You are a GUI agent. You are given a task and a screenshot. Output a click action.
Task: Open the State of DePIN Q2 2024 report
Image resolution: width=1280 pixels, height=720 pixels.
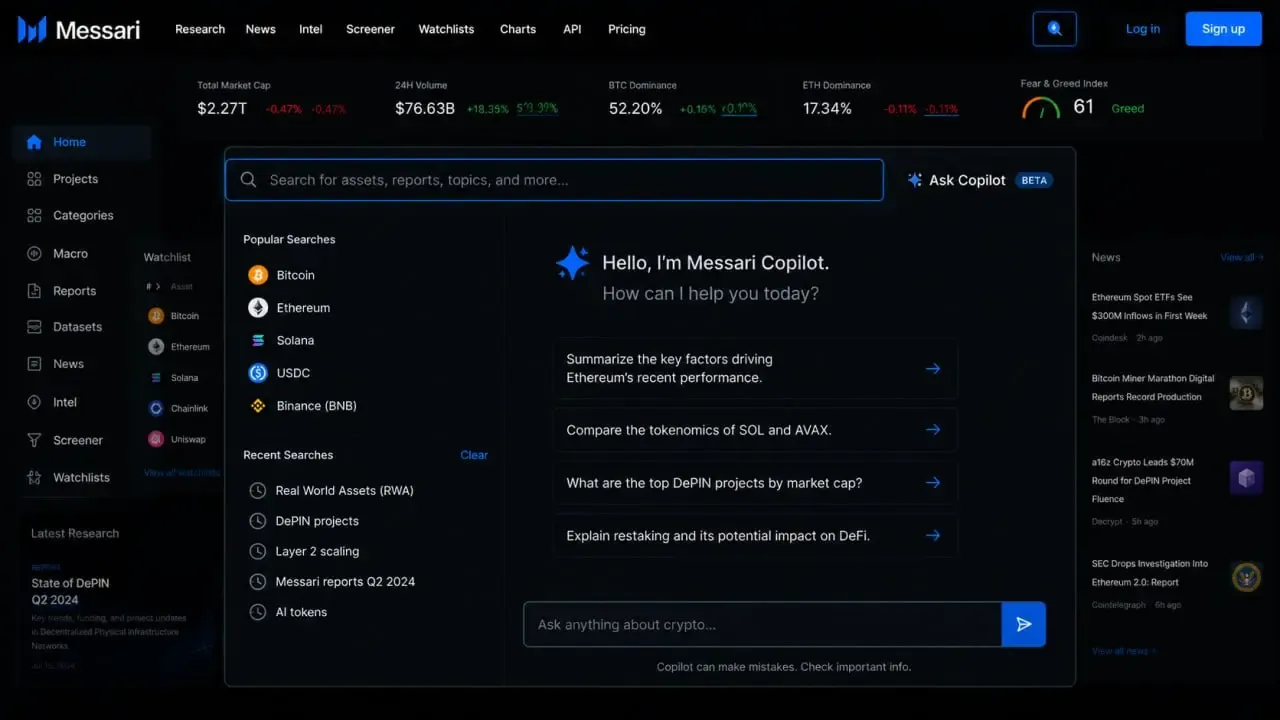[x=70, y=591]
